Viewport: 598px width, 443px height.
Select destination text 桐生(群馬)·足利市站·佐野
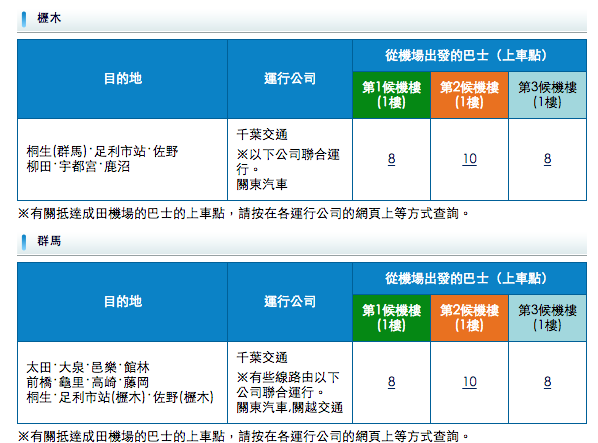[102, 151]
